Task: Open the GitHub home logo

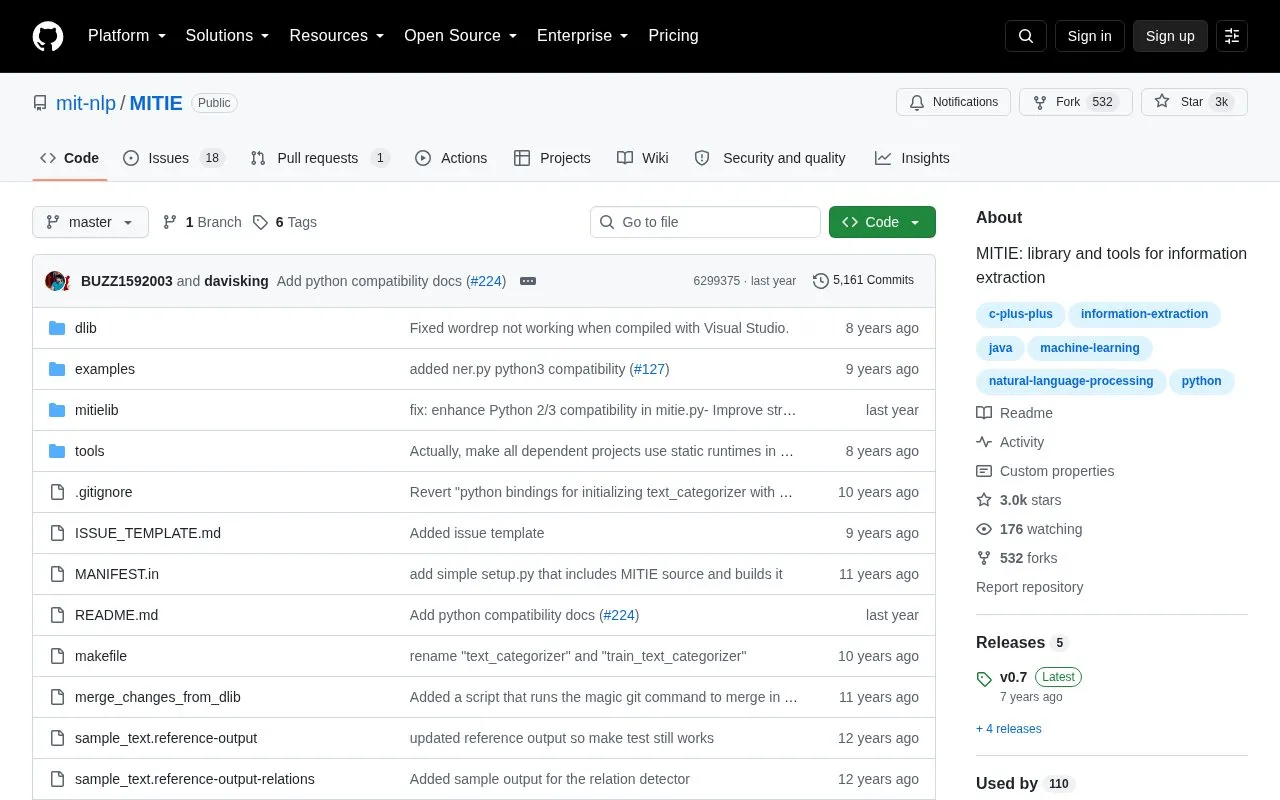Action: tap(48, 36)
